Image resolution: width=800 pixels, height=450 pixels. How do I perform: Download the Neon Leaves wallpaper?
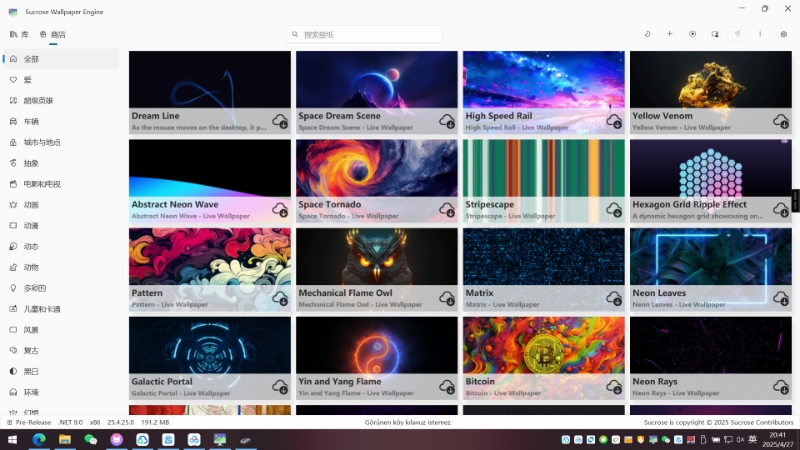pyautogui.click(x=781, y=298)
